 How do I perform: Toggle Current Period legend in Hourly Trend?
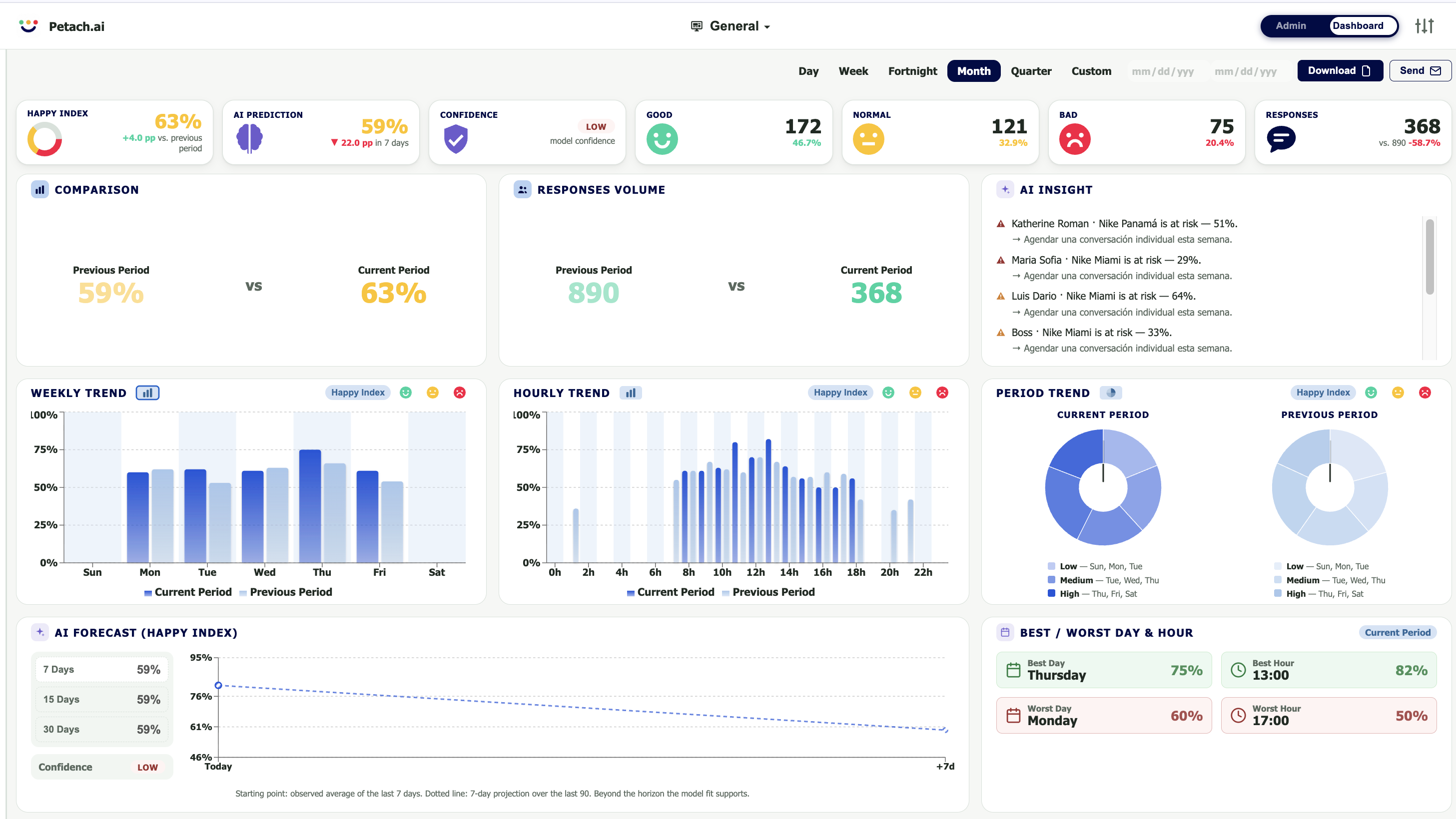pos(671,592)
